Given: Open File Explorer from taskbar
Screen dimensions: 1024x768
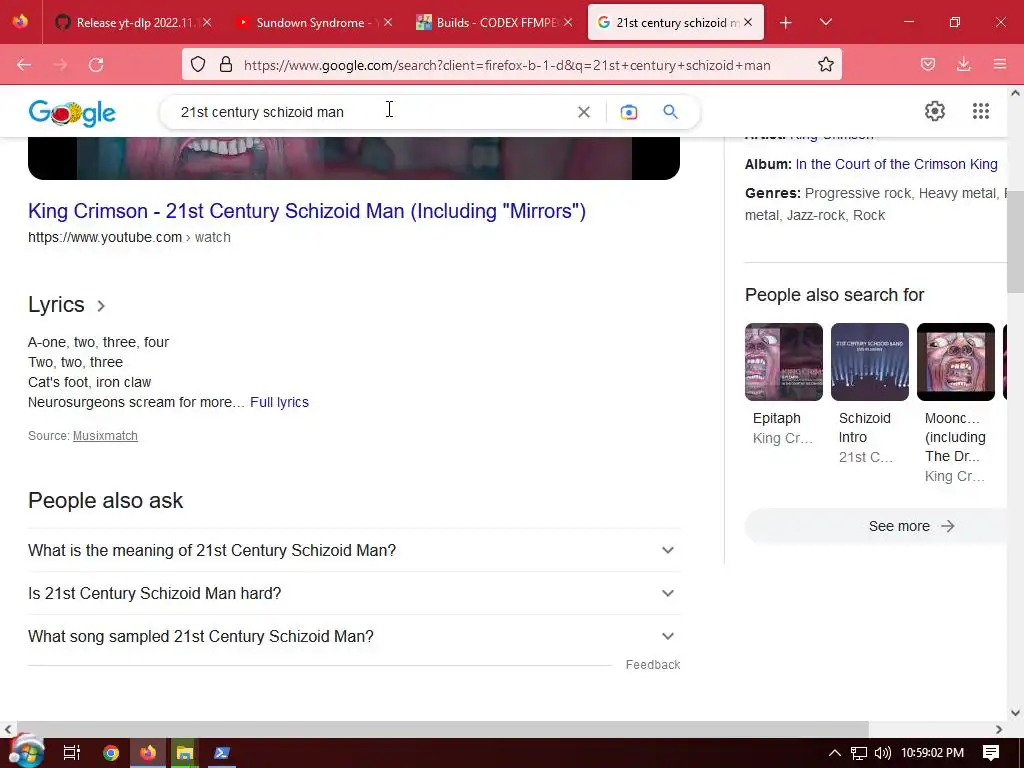Looking at the screenshot, I should pyautogui.click(x=185, y=753).
